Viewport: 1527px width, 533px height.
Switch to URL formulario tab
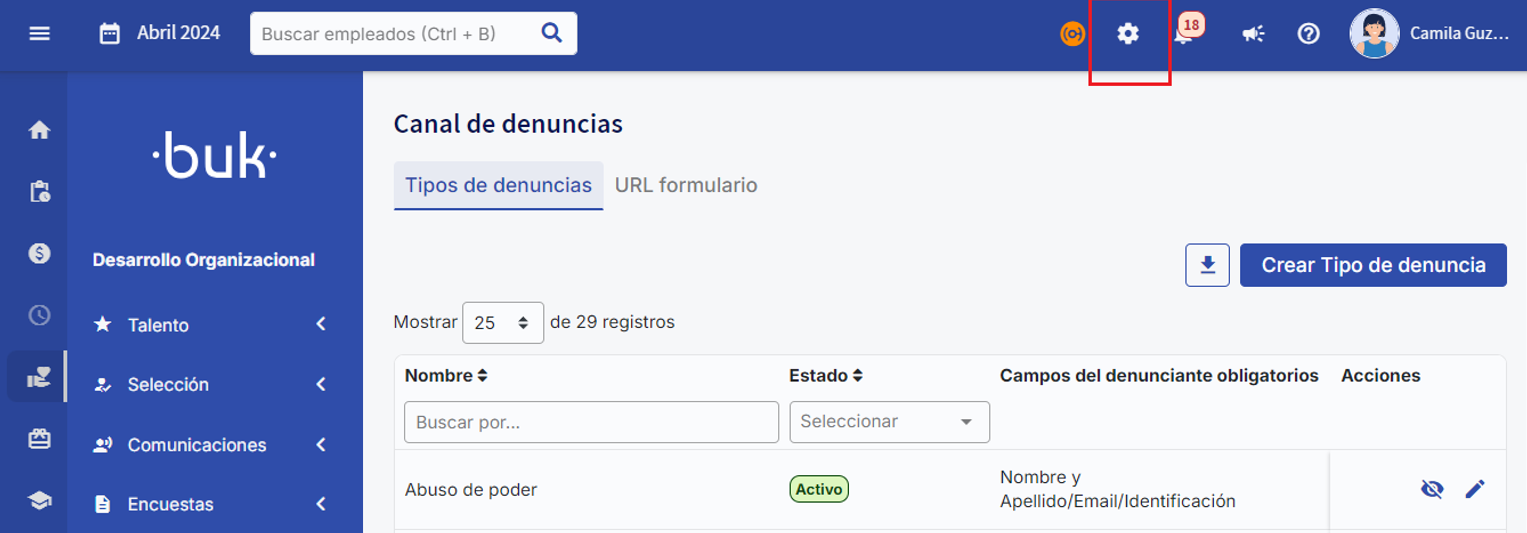tap(686, 185)
